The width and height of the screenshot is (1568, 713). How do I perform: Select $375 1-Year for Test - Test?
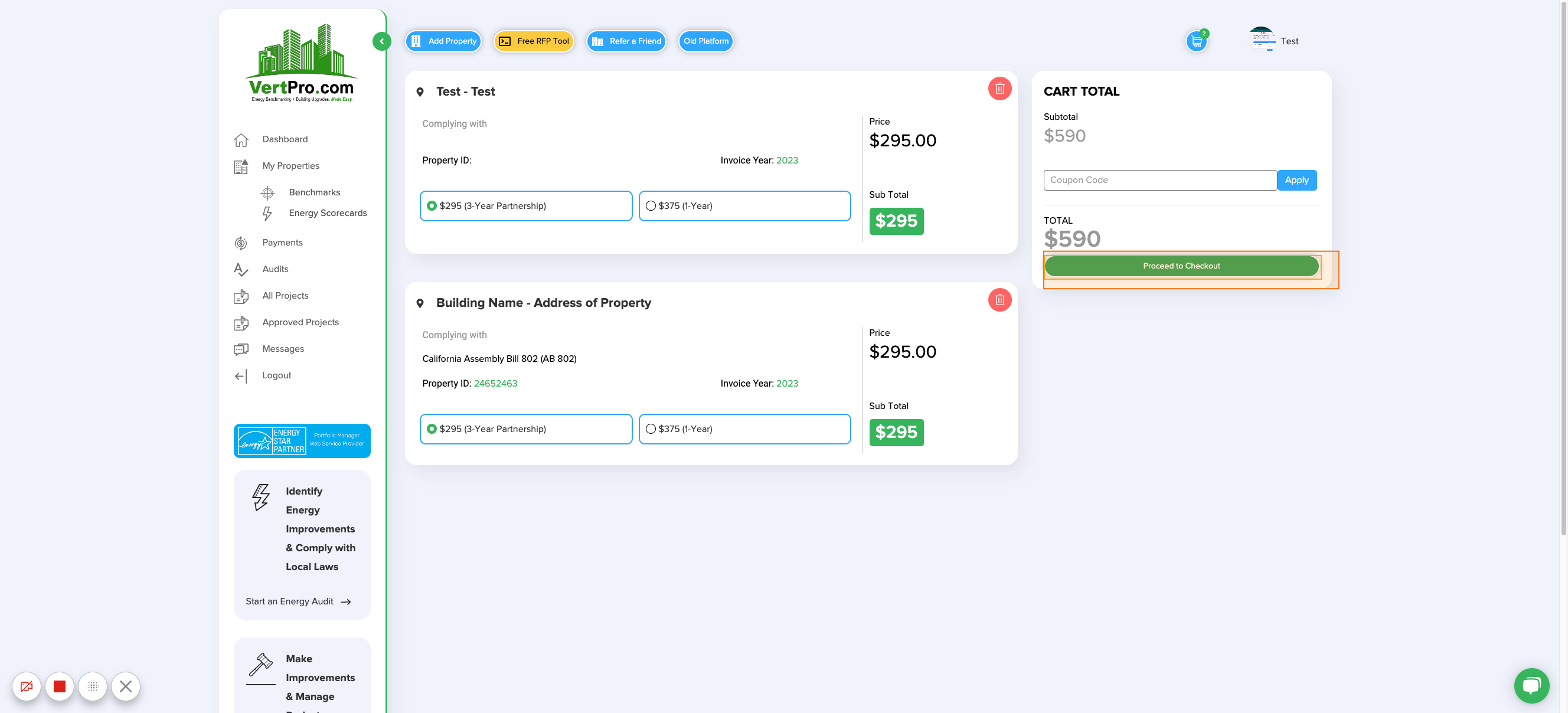point(744,206)
